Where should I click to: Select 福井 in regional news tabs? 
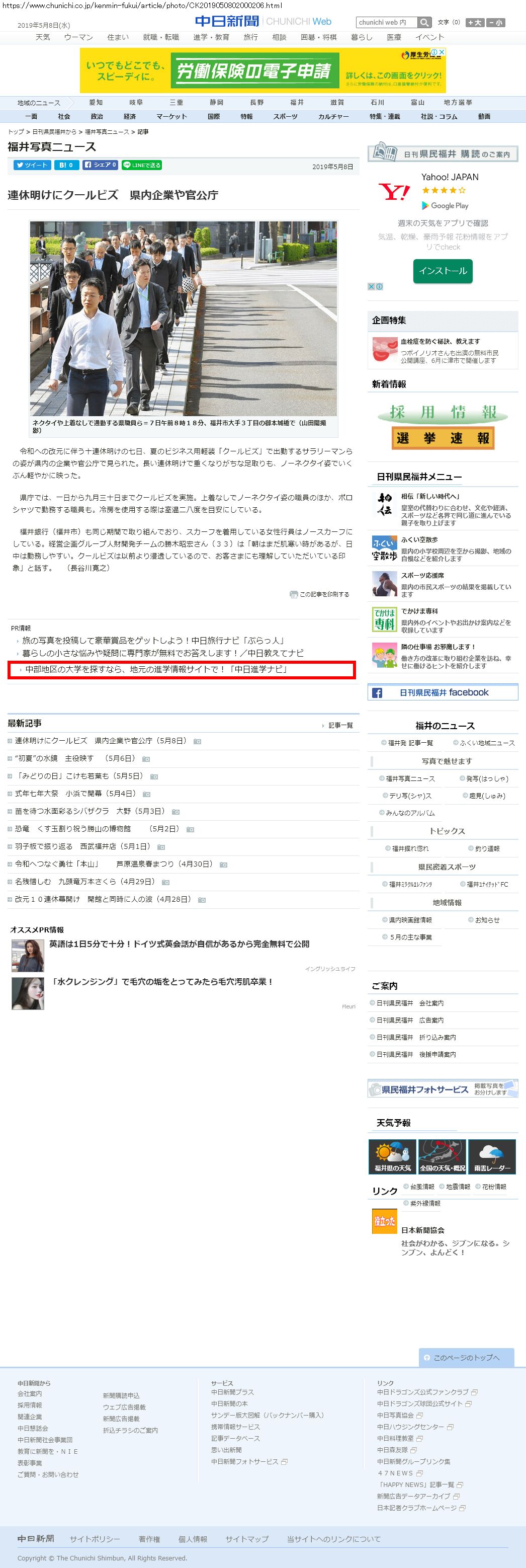tap(297, 102)
